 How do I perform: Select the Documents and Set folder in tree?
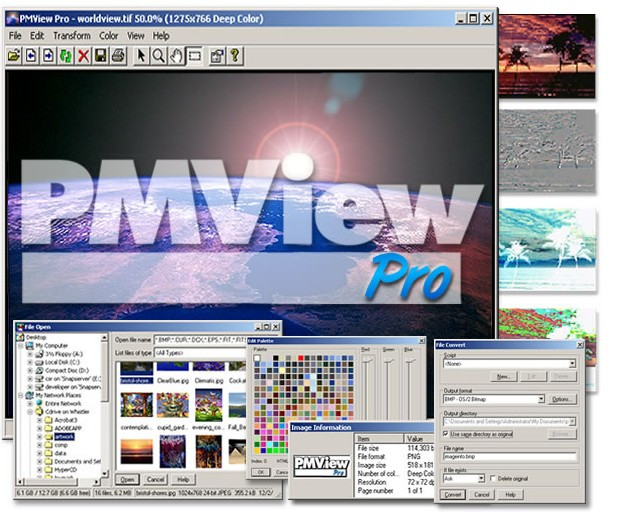click(x=77, y=461)
